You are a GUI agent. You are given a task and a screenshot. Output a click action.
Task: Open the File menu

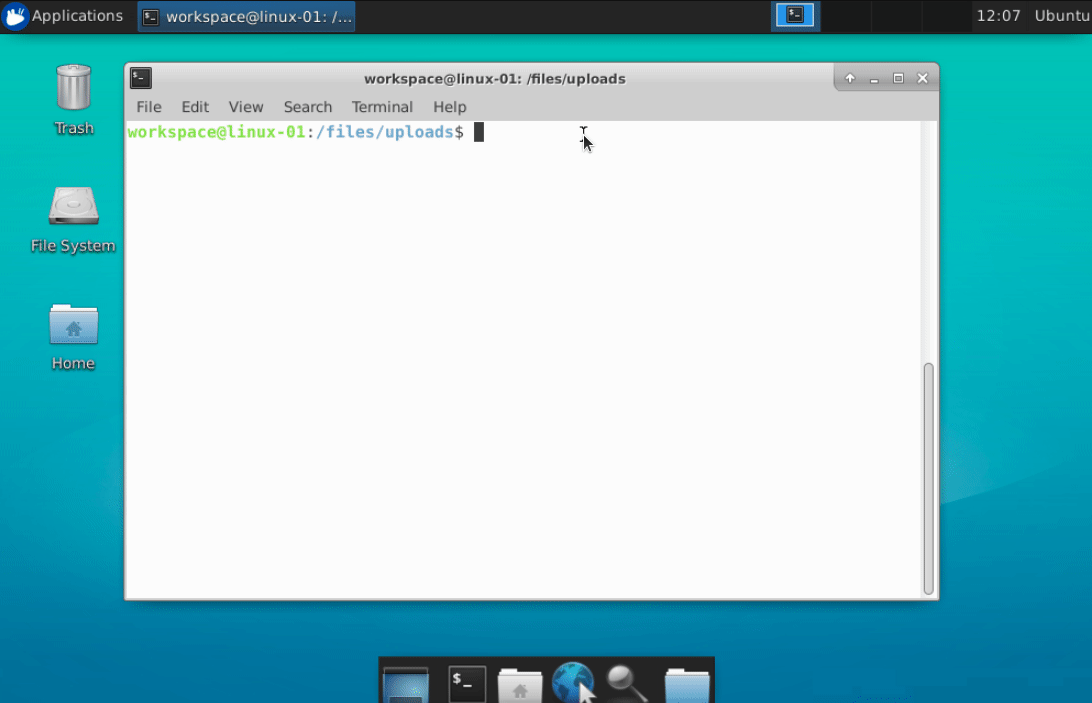[148, 107]
